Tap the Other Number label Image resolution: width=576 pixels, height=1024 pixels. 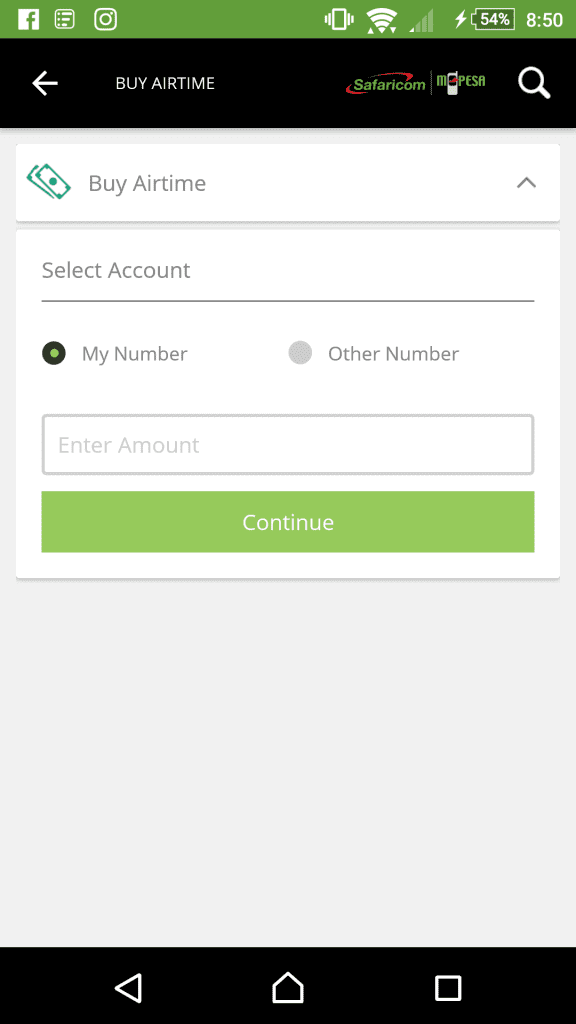click(x=393, y=353)
